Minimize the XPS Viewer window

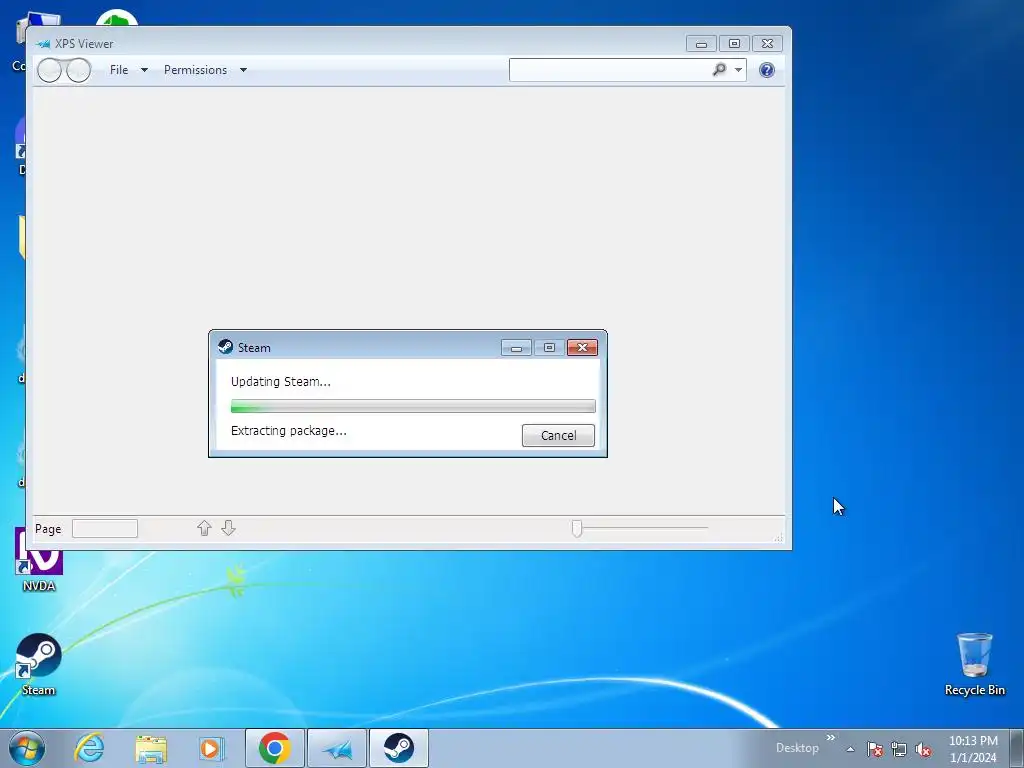tap(701, 44)
